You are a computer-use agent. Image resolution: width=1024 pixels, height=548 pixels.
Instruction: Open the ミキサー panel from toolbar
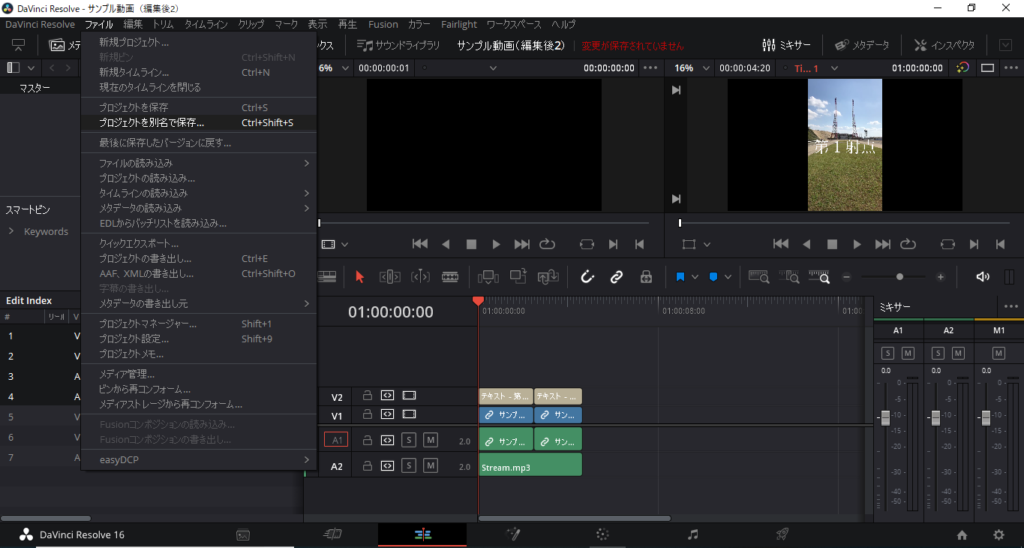[x=786, y=45]
